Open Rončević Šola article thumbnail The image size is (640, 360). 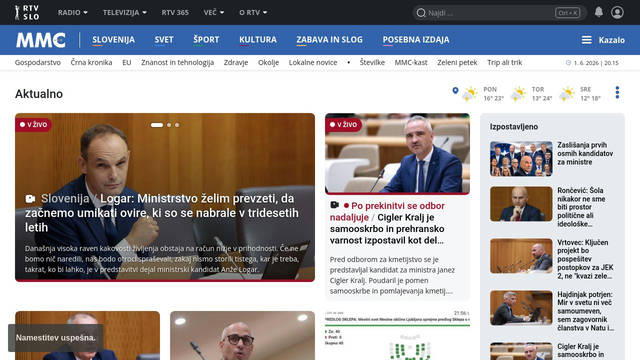click(521, 204)
